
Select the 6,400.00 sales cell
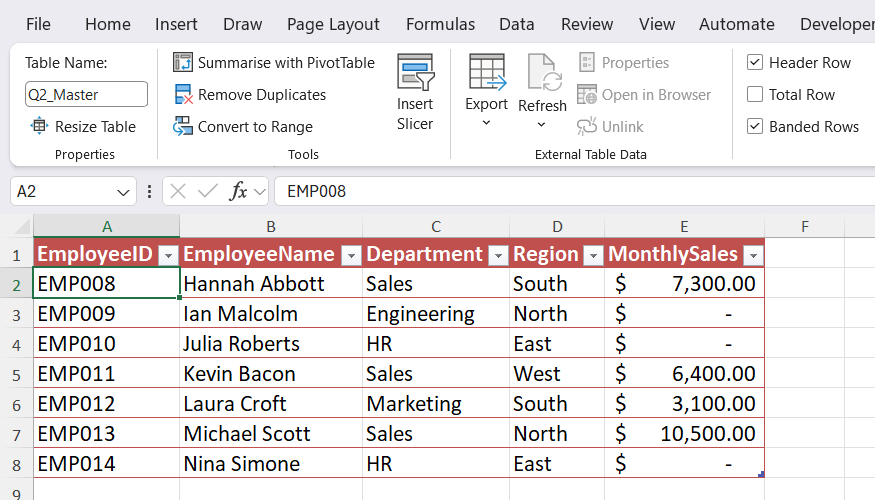(x=685, y=373)
